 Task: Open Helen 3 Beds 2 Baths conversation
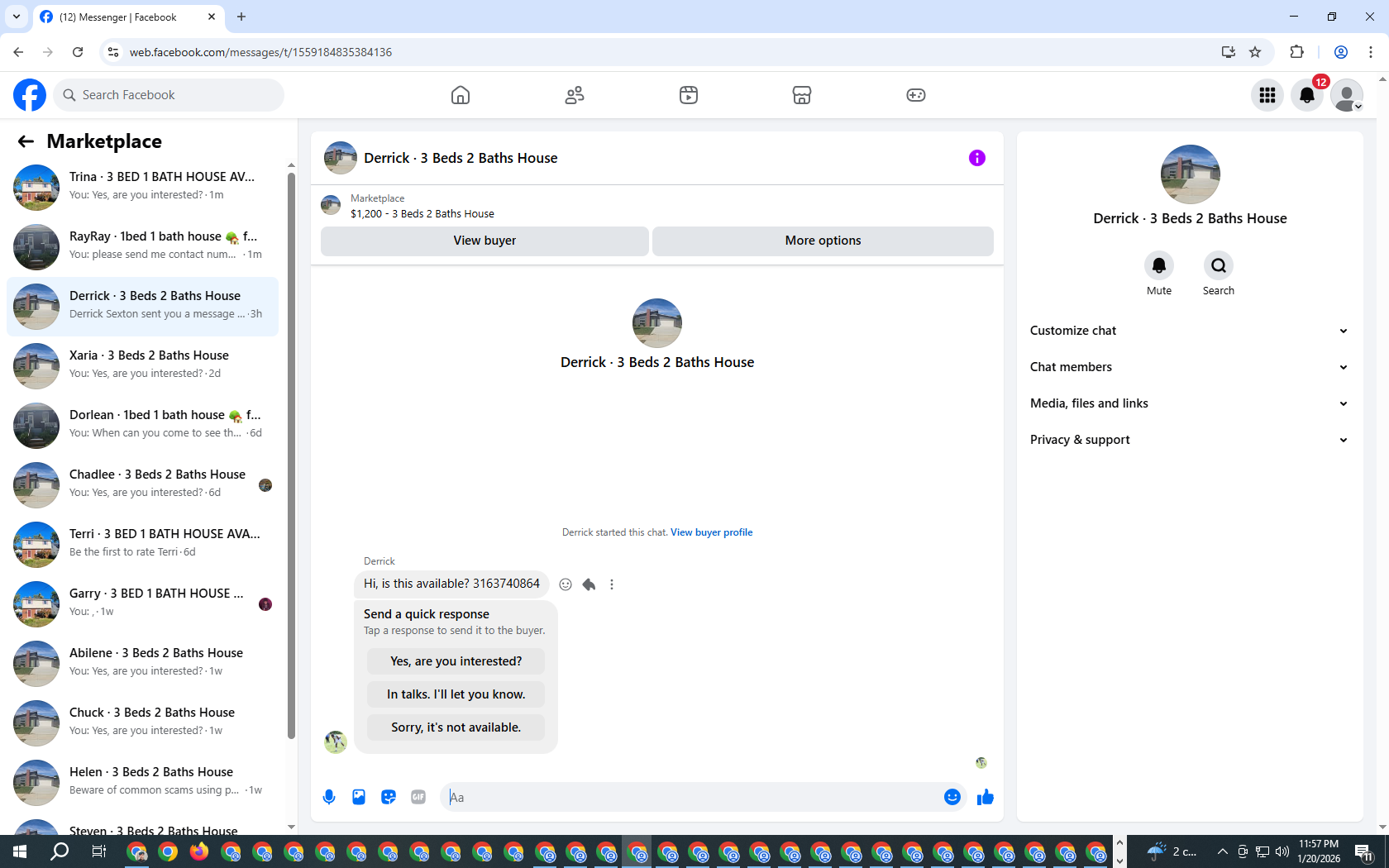coord(142,782)
